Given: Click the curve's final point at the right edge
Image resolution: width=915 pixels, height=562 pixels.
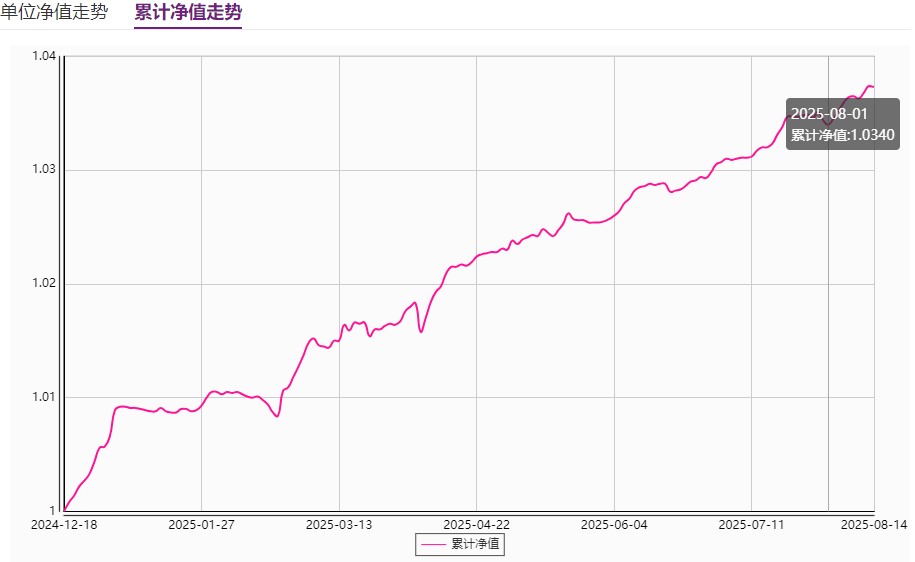Looking at the screenshot, I should (x=873, y=87).
